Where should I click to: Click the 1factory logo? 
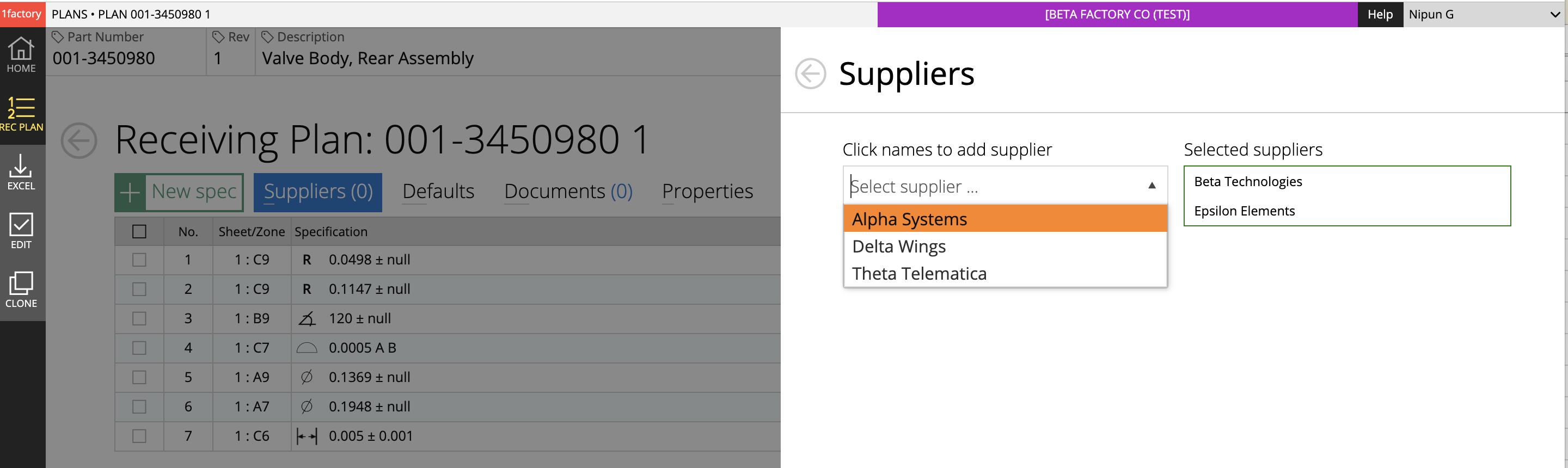[x=22, y=14]
